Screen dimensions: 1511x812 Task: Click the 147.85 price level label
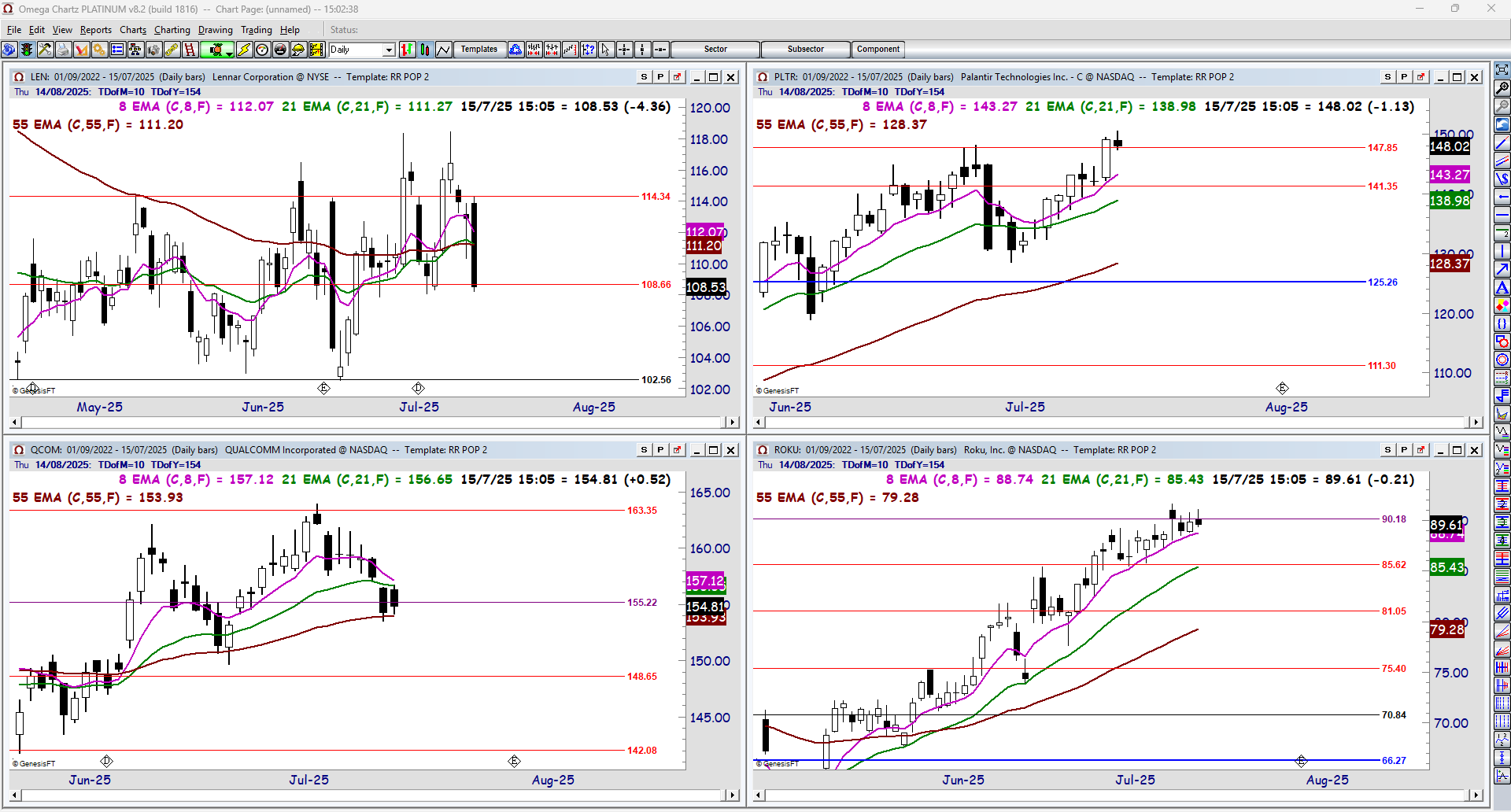[x=1383, y=148]
